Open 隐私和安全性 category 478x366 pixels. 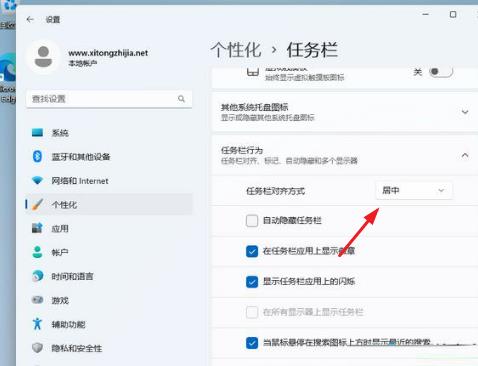coord(109,348)
